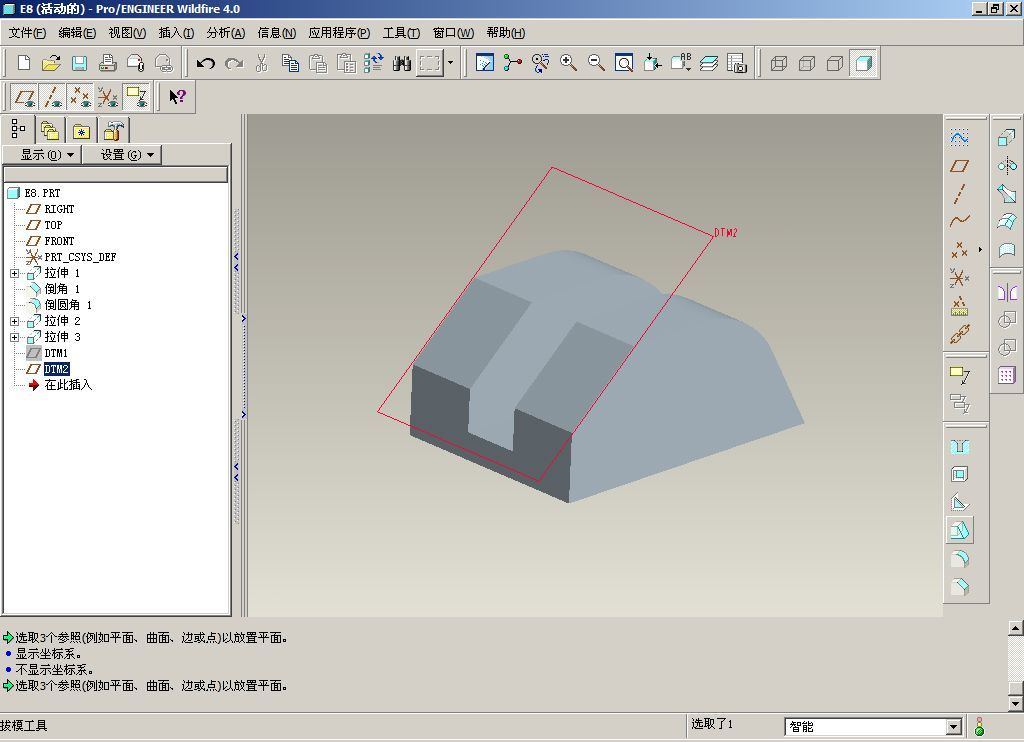The image size is (1024, 742).
Task: Expand the 拉伸 2 feature
Action: (x=14, y=321)
